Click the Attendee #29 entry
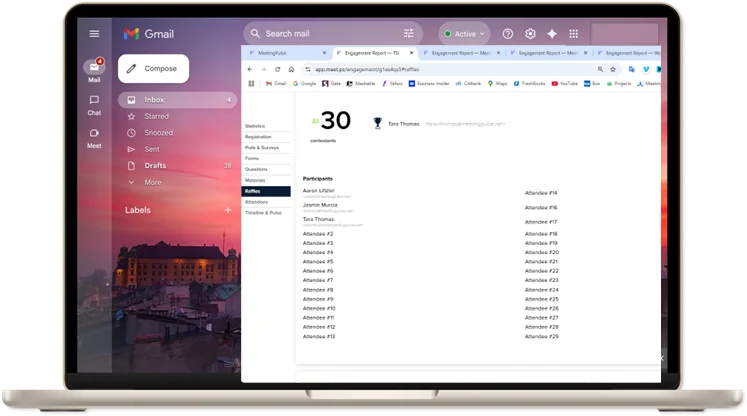Image resolution: width=747 pixels, height=416 pixels. pyautogui.click(x=542, y=336)
